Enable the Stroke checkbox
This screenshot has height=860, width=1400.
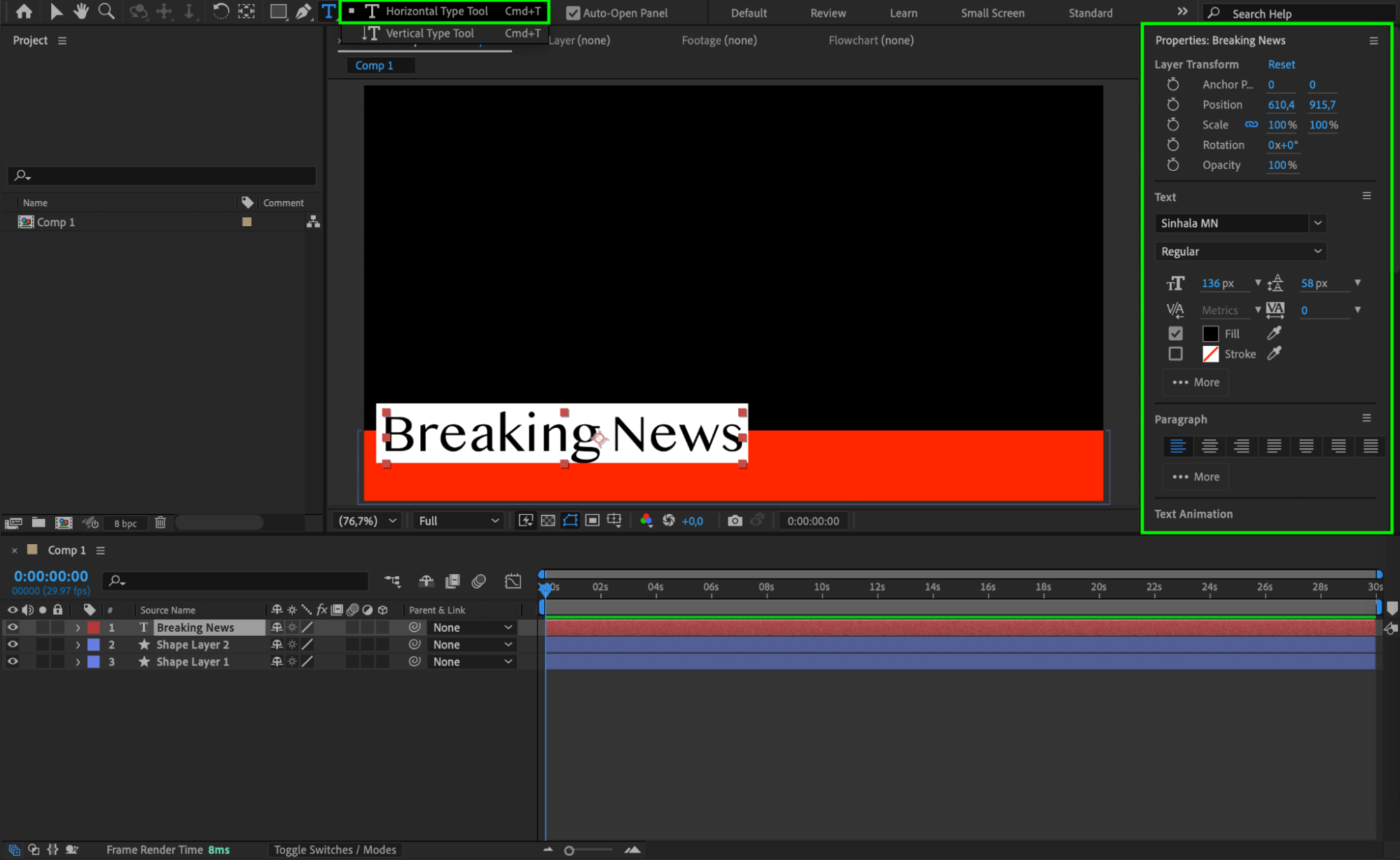coord(1175,354)
